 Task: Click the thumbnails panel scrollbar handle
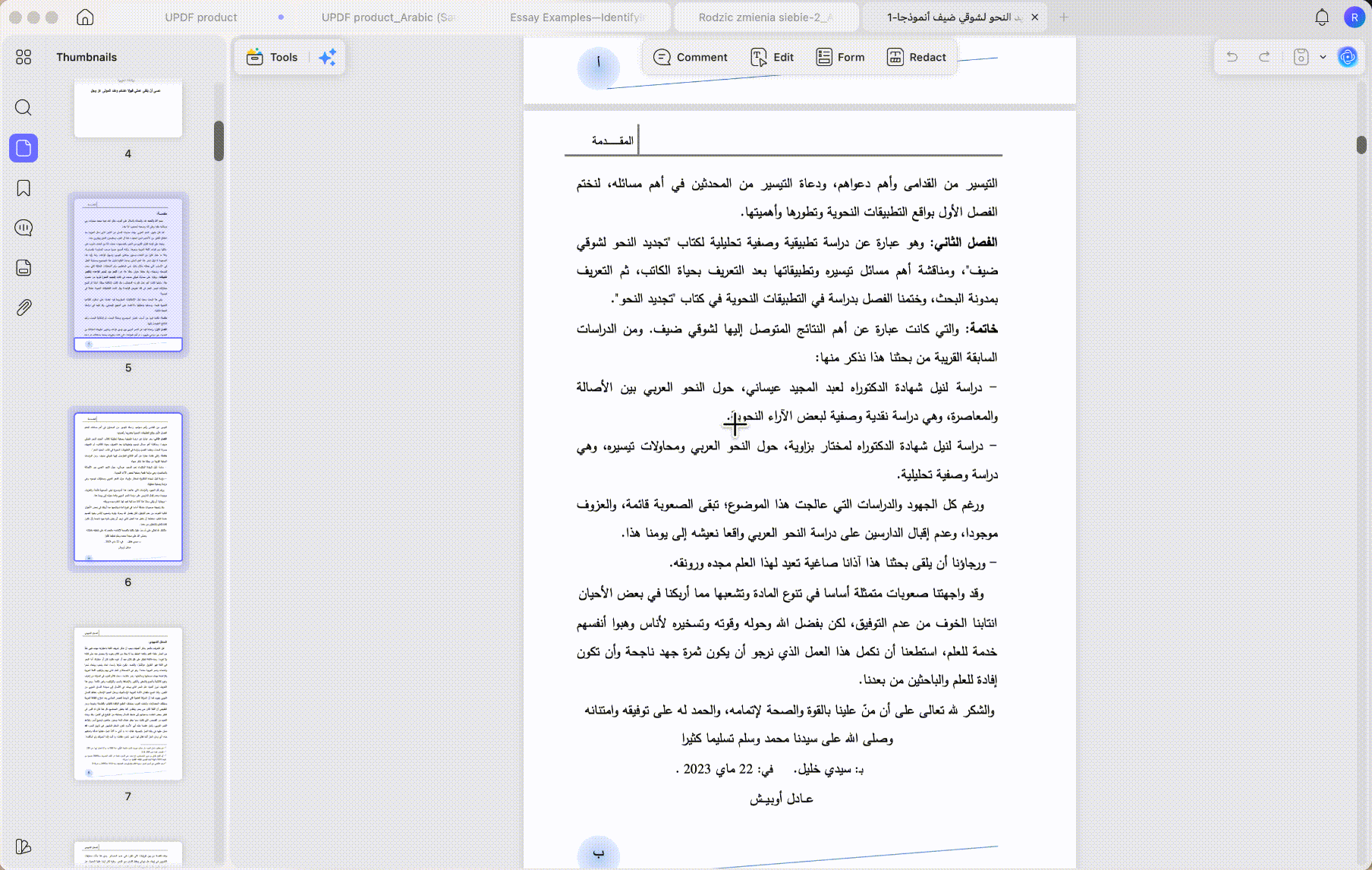219,141
